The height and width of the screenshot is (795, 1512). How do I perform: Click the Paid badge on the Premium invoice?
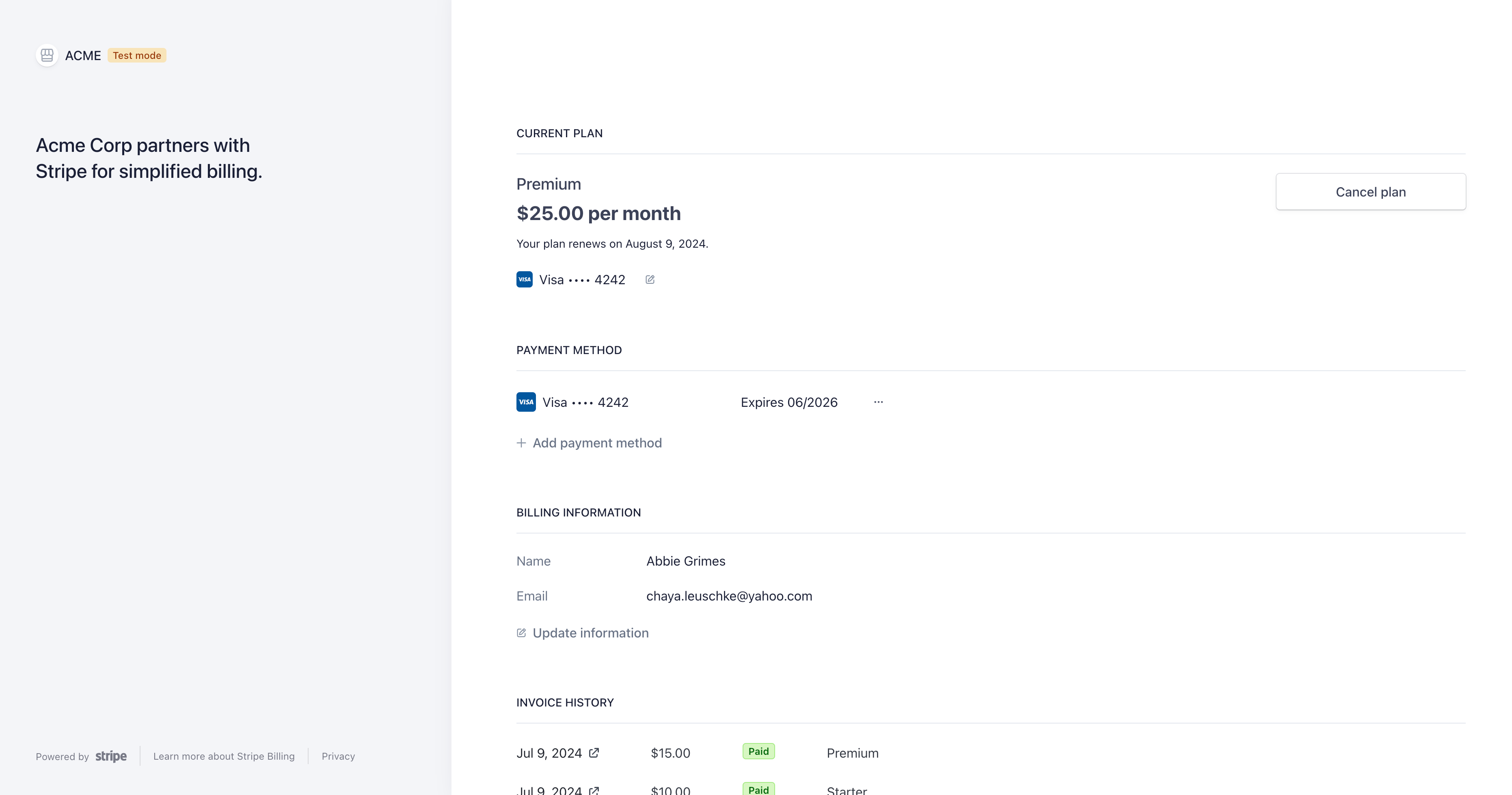point(758,751)
